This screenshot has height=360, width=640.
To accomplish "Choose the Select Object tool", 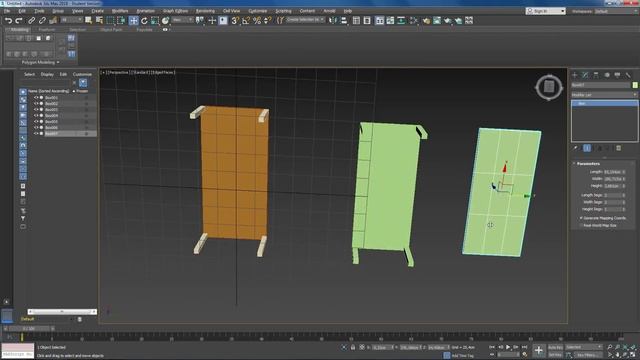I will tap(89, 20).
